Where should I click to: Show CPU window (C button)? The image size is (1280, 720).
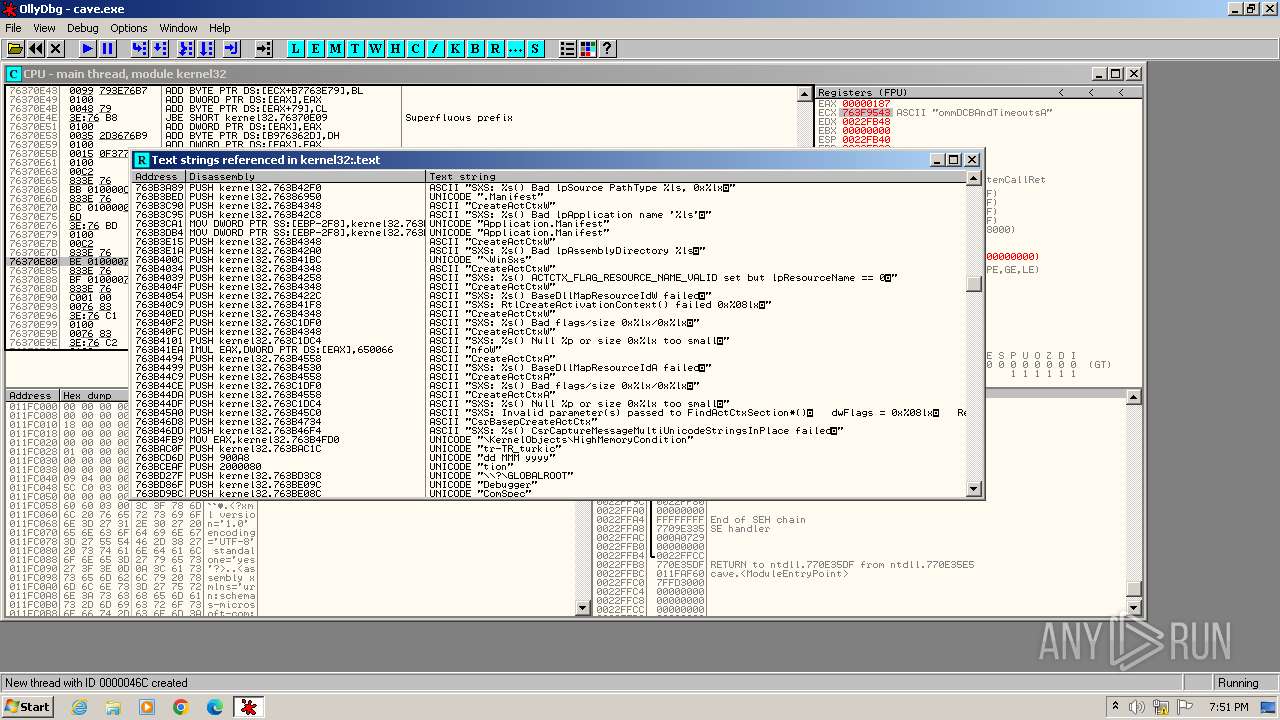416,48
